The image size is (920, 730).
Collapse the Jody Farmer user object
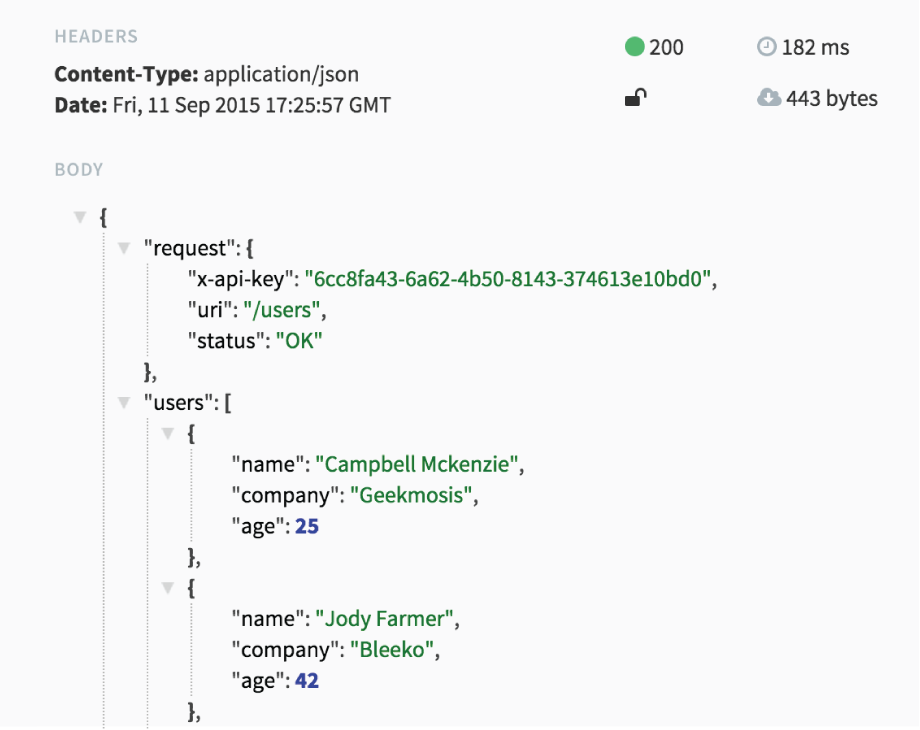pyautogui.click(x=167, y=587)
